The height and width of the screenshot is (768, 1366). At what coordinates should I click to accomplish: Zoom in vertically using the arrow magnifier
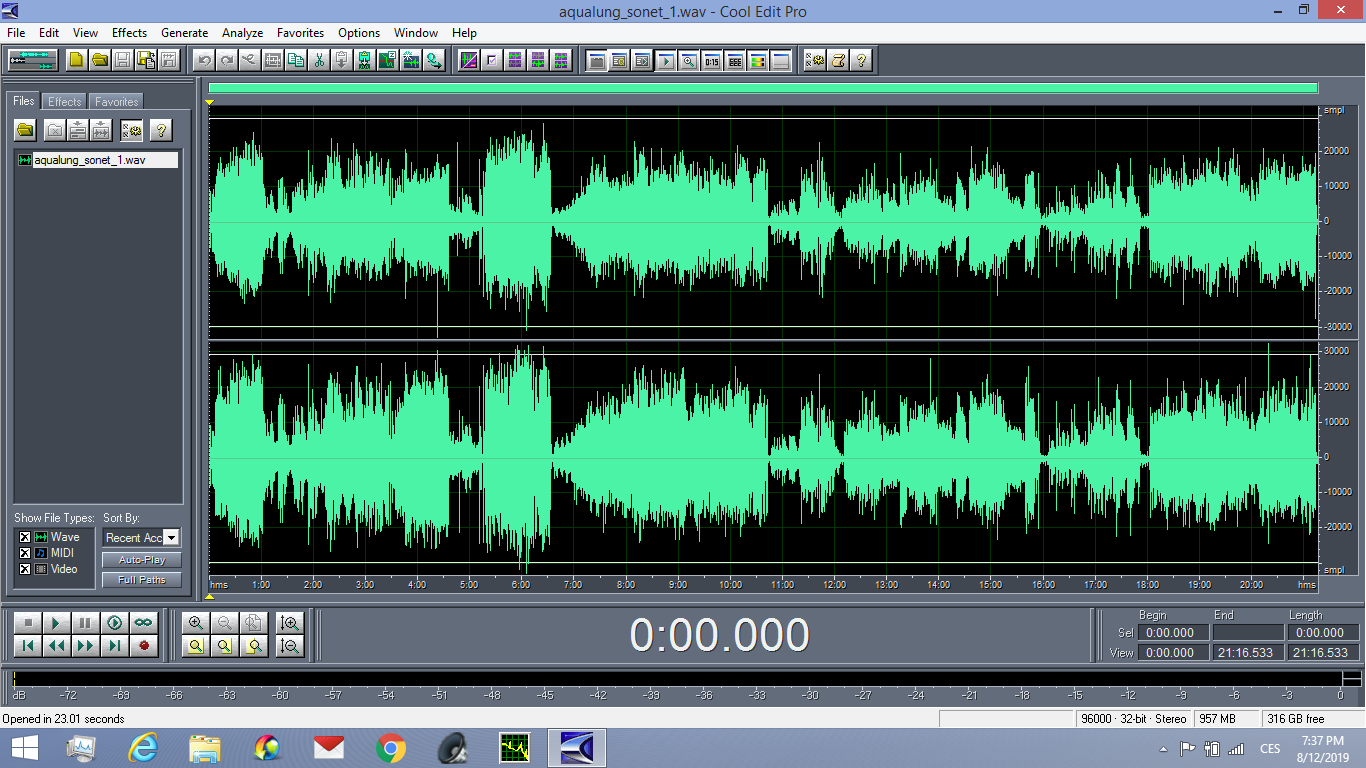pos(290,622)
